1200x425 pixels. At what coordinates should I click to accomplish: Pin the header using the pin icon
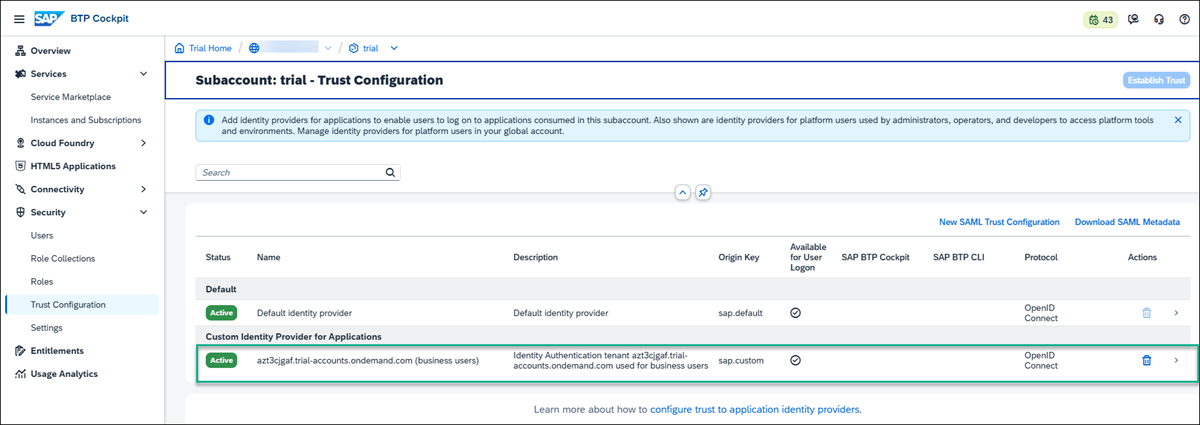702,192
